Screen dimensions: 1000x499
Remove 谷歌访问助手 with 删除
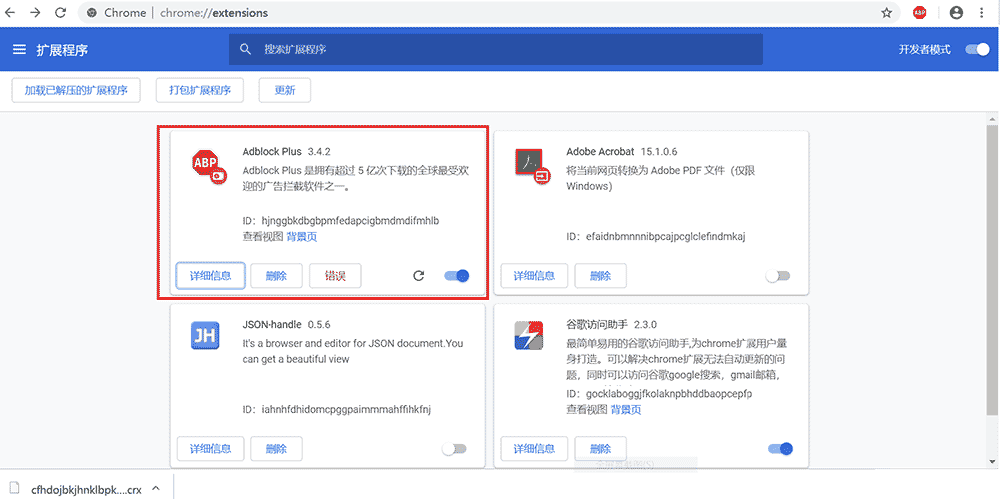point(600,449)
